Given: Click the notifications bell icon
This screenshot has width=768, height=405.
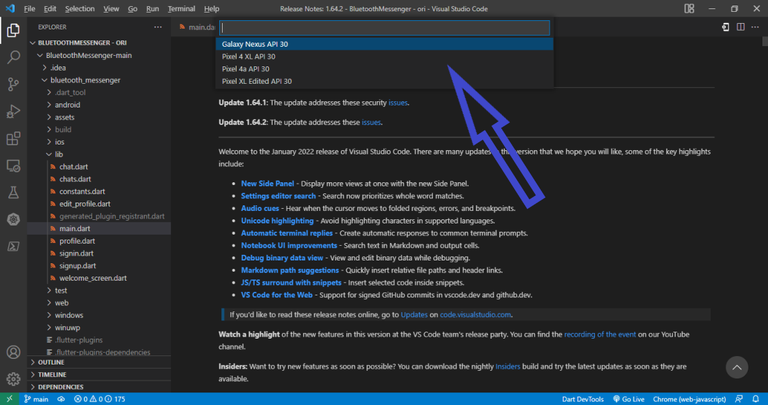Looking at the screenshot, I should [x=756, y=399].
